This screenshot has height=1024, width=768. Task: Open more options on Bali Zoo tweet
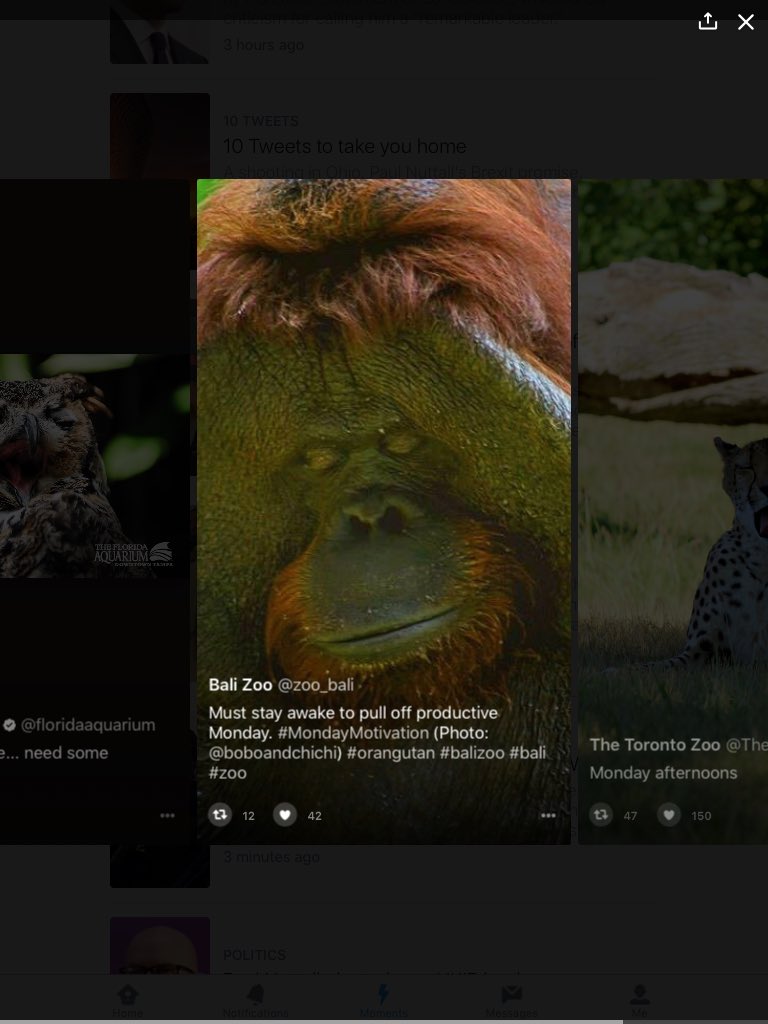[x=549, y=815]
